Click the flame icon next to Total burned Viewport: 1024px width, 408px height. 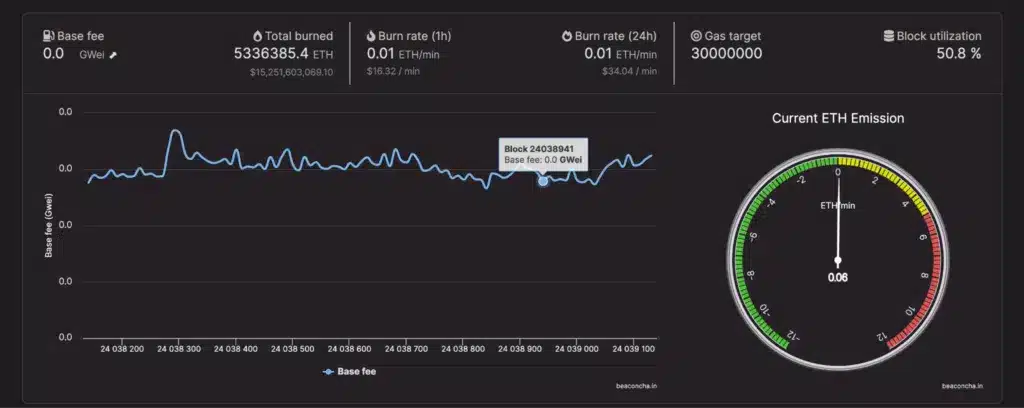pyautogui.click(x=258, y=36)
